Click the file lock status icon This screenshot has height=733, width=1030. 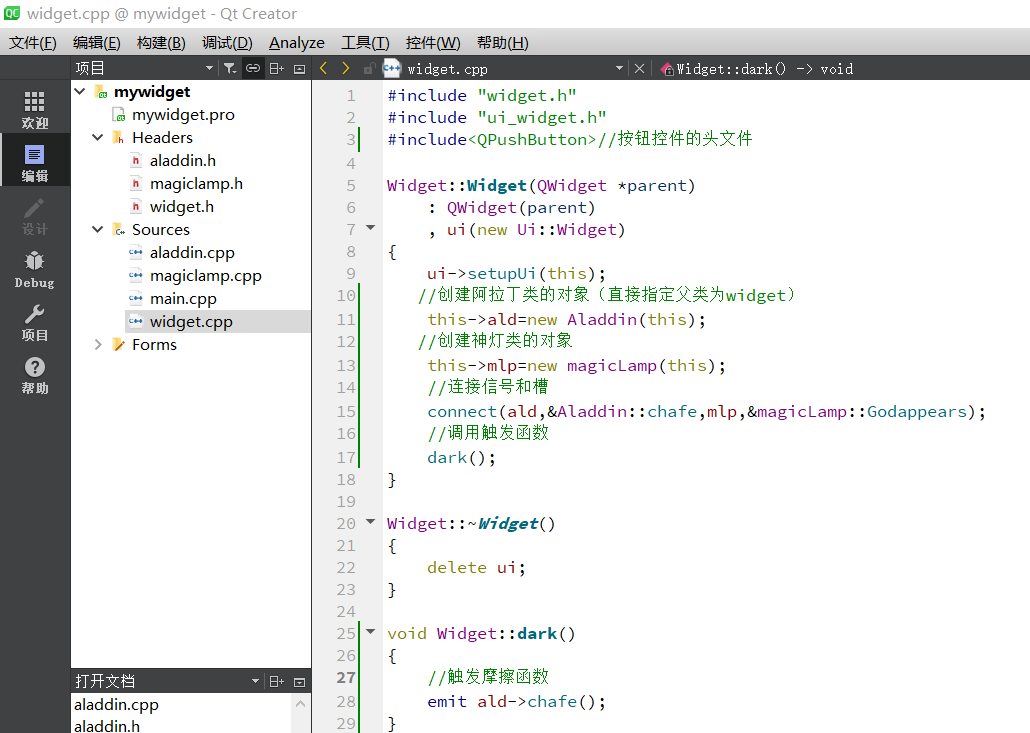point(369,68)
